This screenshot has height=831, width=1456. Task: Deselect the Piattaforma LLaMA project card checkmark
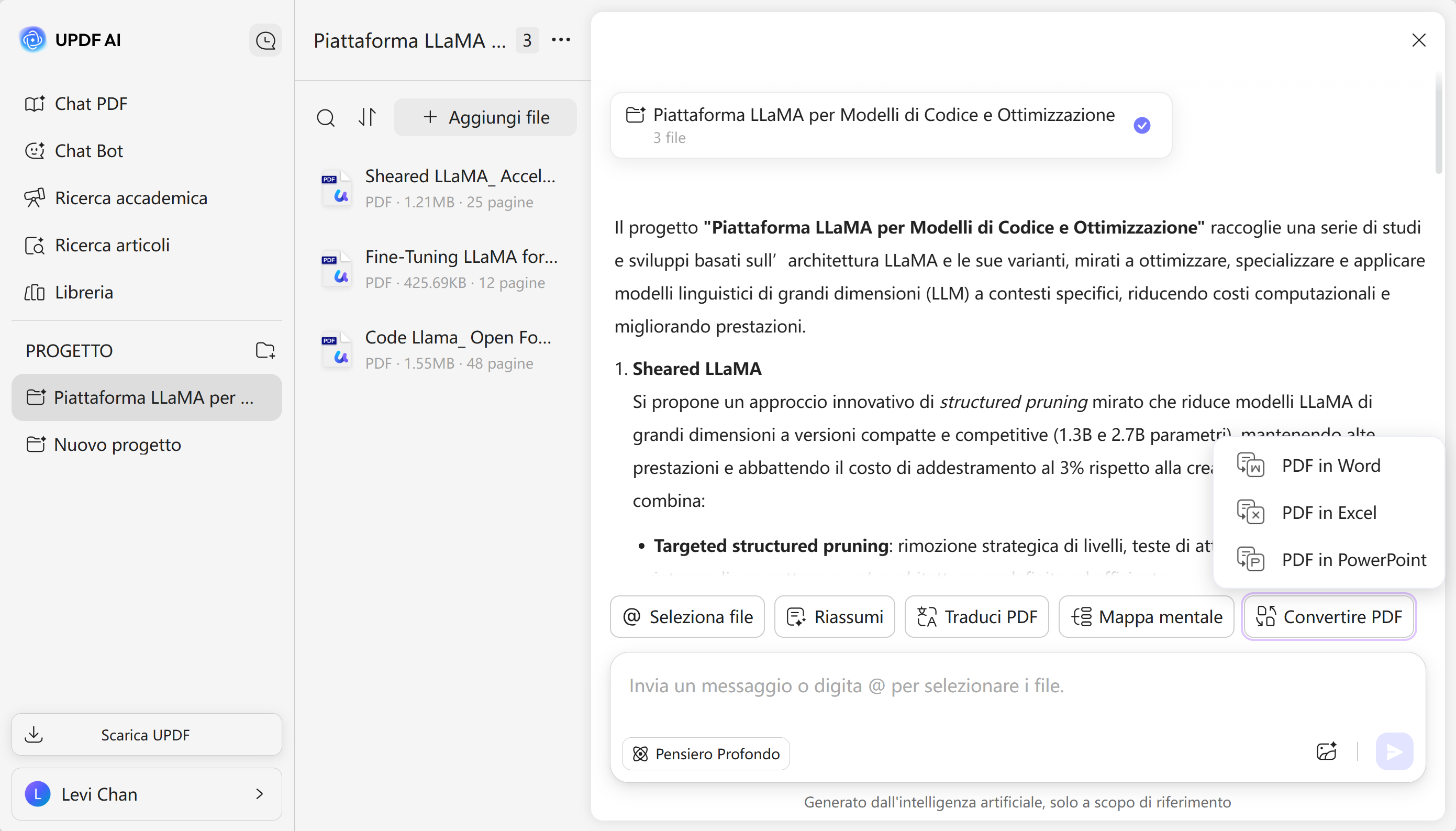point(1142,125)
